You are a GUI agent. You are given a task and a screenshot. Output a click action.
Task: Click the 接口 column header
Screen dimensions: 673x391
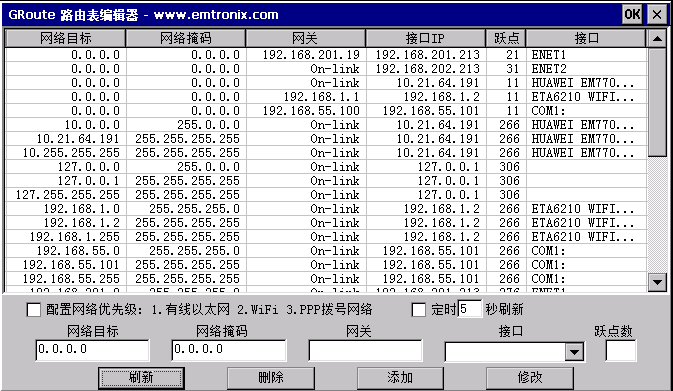pyautogui.click(x=586, y=38)
